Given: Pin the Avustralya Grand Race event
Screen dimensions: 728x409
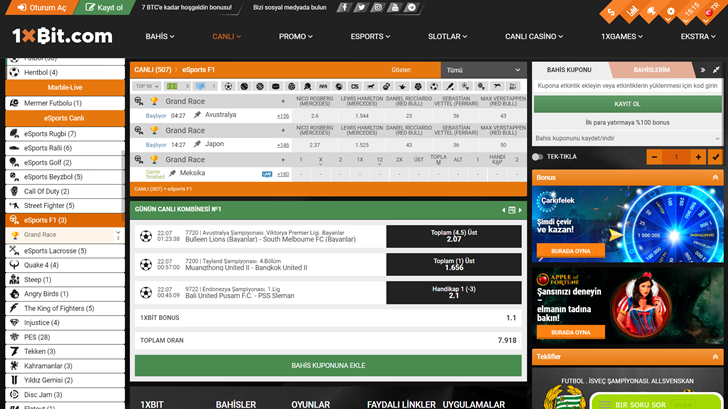Looking at the screenshot, I should [197, 115].
